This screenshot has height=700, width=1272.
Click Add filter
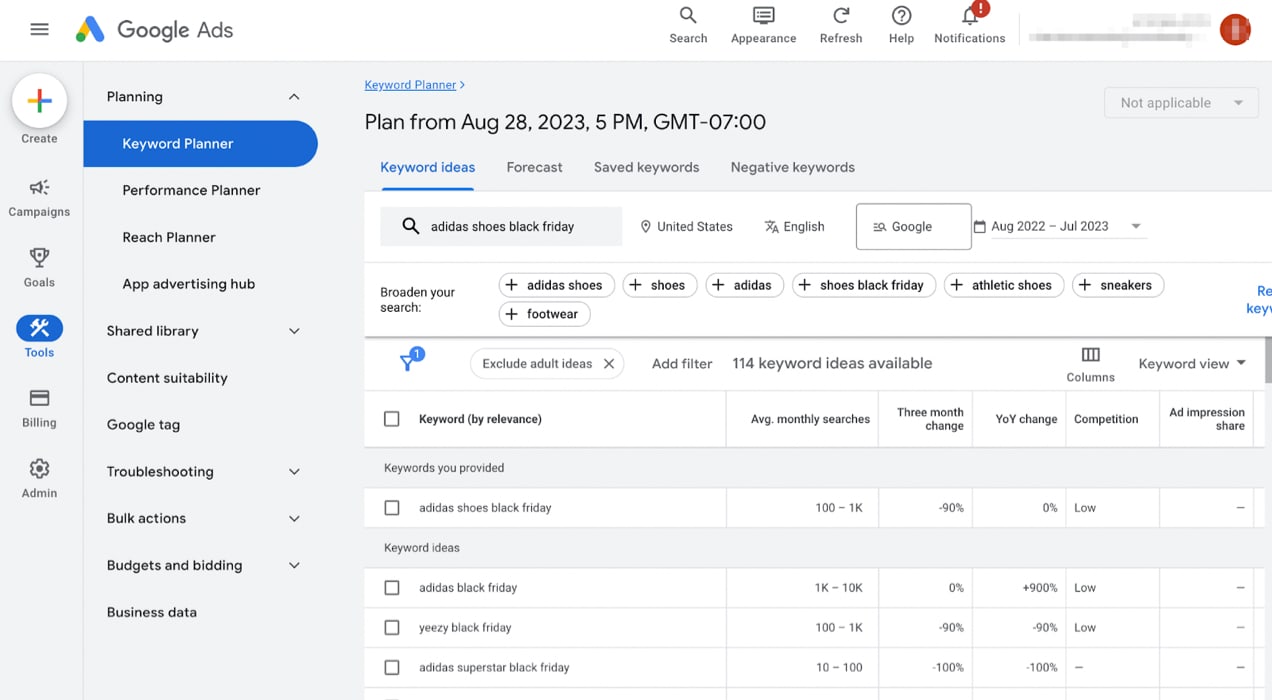pyautogui.click(x=682, y=364)
